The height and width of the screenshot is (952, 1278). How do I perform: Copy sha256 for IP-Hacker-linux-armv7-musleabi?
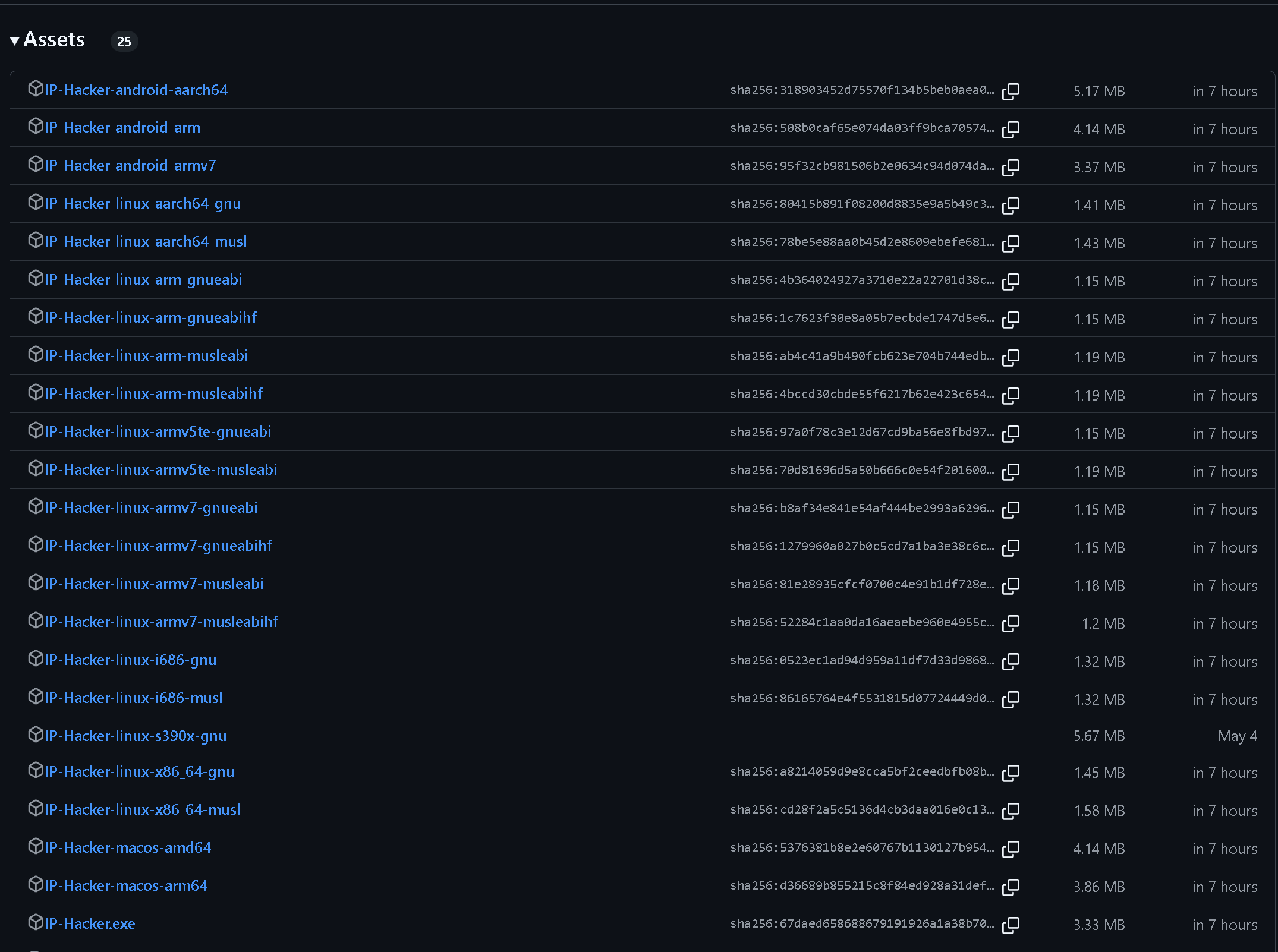pos(1011,585)
